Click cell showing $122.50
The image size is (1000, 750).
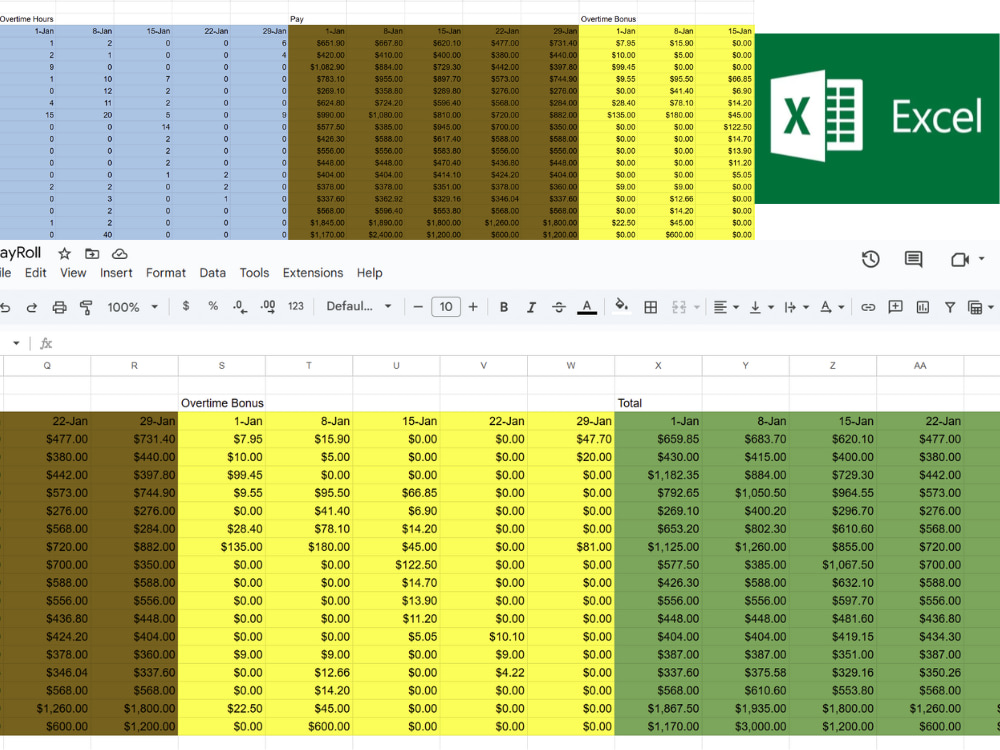(x=396, y=565)
